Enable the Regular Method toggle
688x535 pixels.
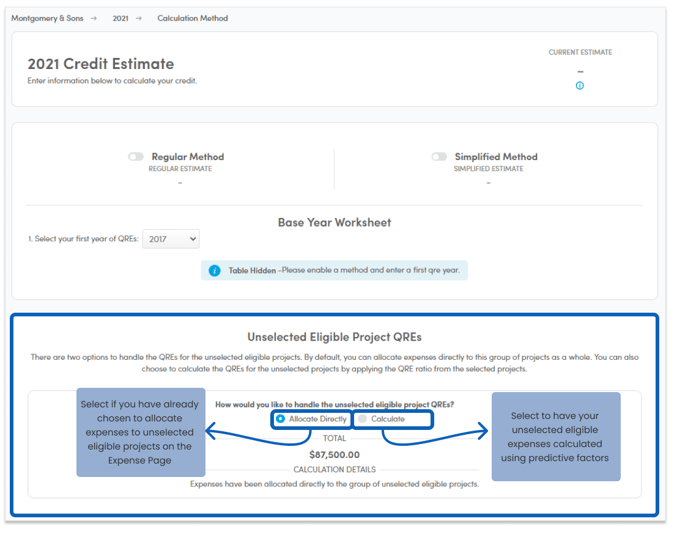click(136, 157)
